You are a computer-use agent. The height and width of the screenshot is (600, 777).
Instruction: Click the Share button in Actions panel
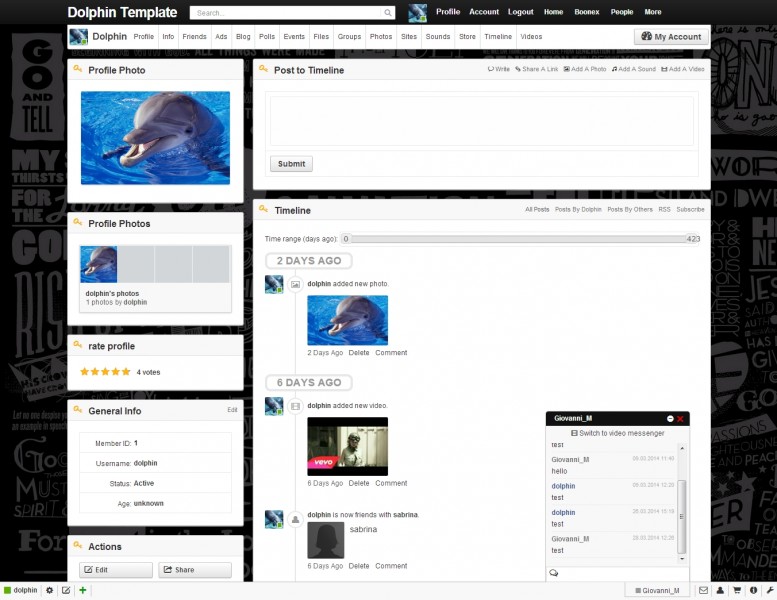click(x=195, y=570)
